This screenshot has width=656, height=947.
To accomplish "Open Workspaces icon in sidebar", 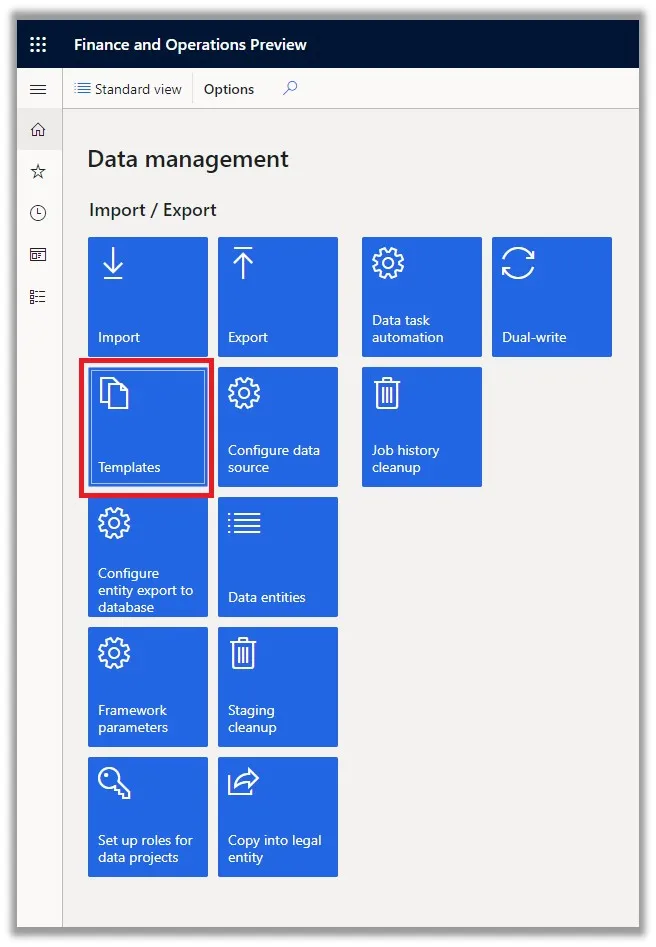I will [x=38, y=255].
